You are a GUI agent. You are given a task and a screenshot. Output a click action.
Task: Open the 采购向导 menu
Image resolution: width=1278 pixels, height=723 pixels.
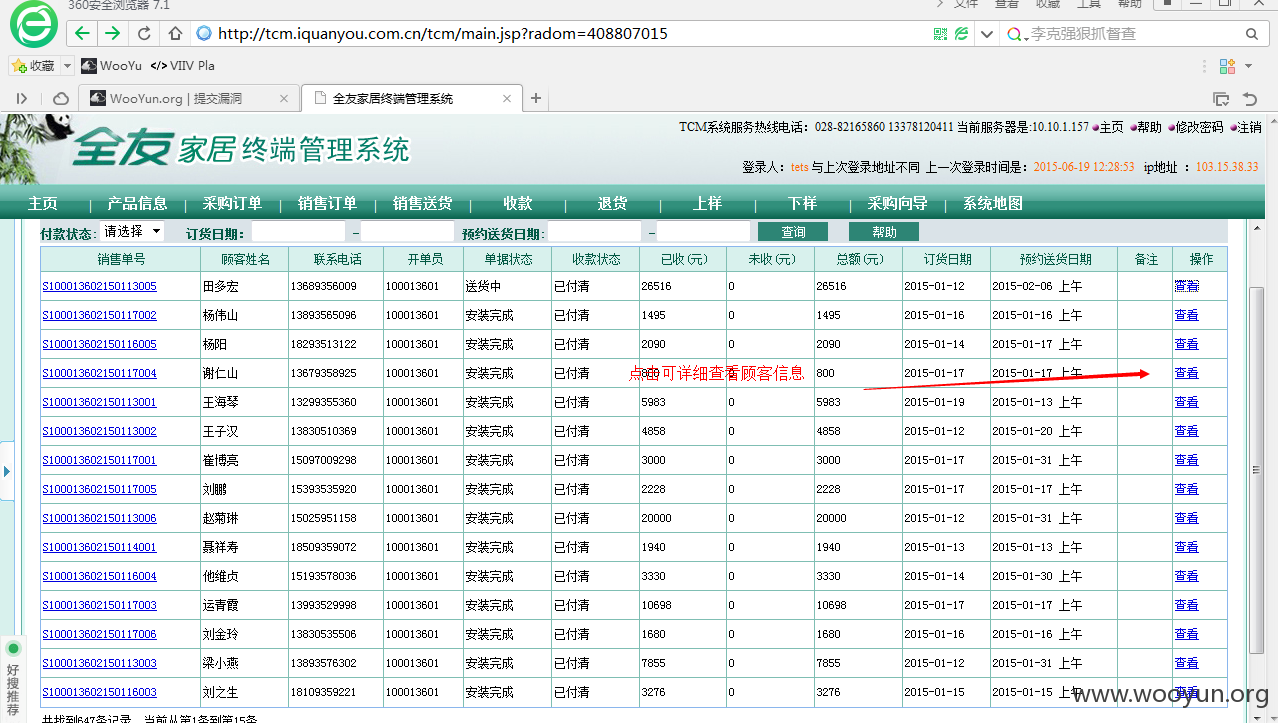click(x=897, y=203)
